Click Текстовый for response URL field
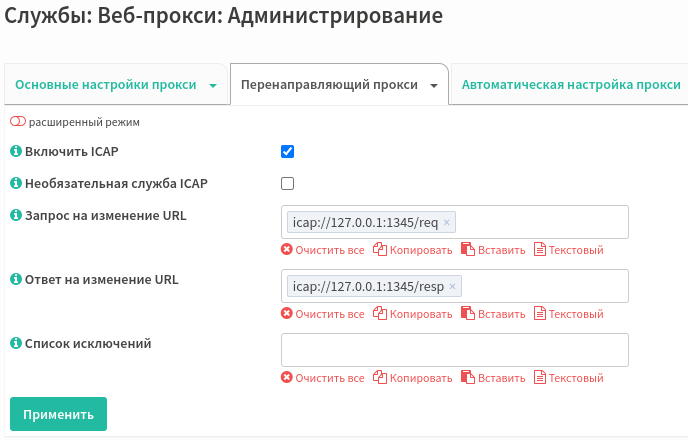This screenshot has width=688, height=440. [x=576, y=314]
